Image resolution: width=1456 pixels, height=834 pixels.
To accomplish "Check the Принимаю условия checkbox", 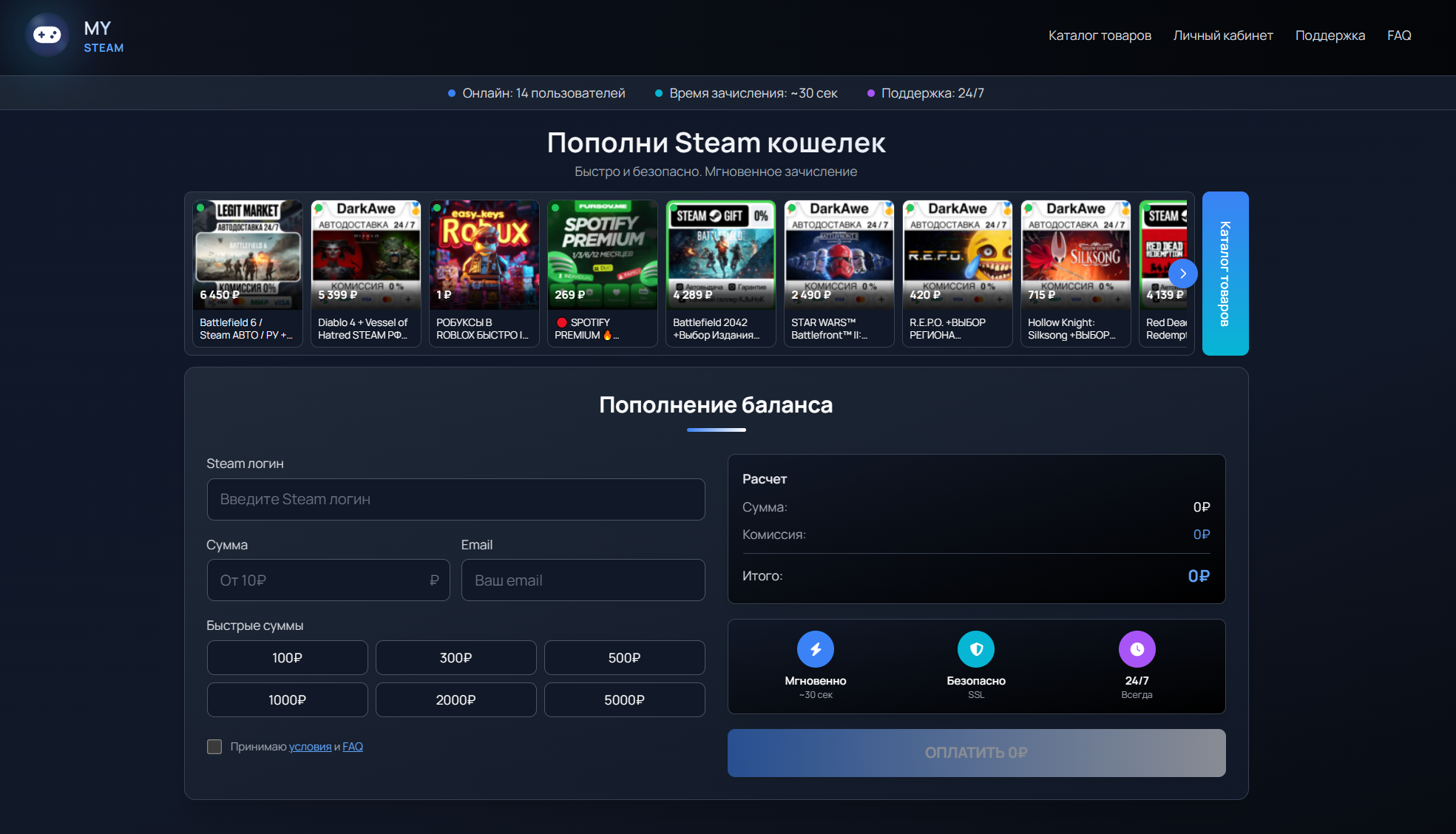I will 214,747.
